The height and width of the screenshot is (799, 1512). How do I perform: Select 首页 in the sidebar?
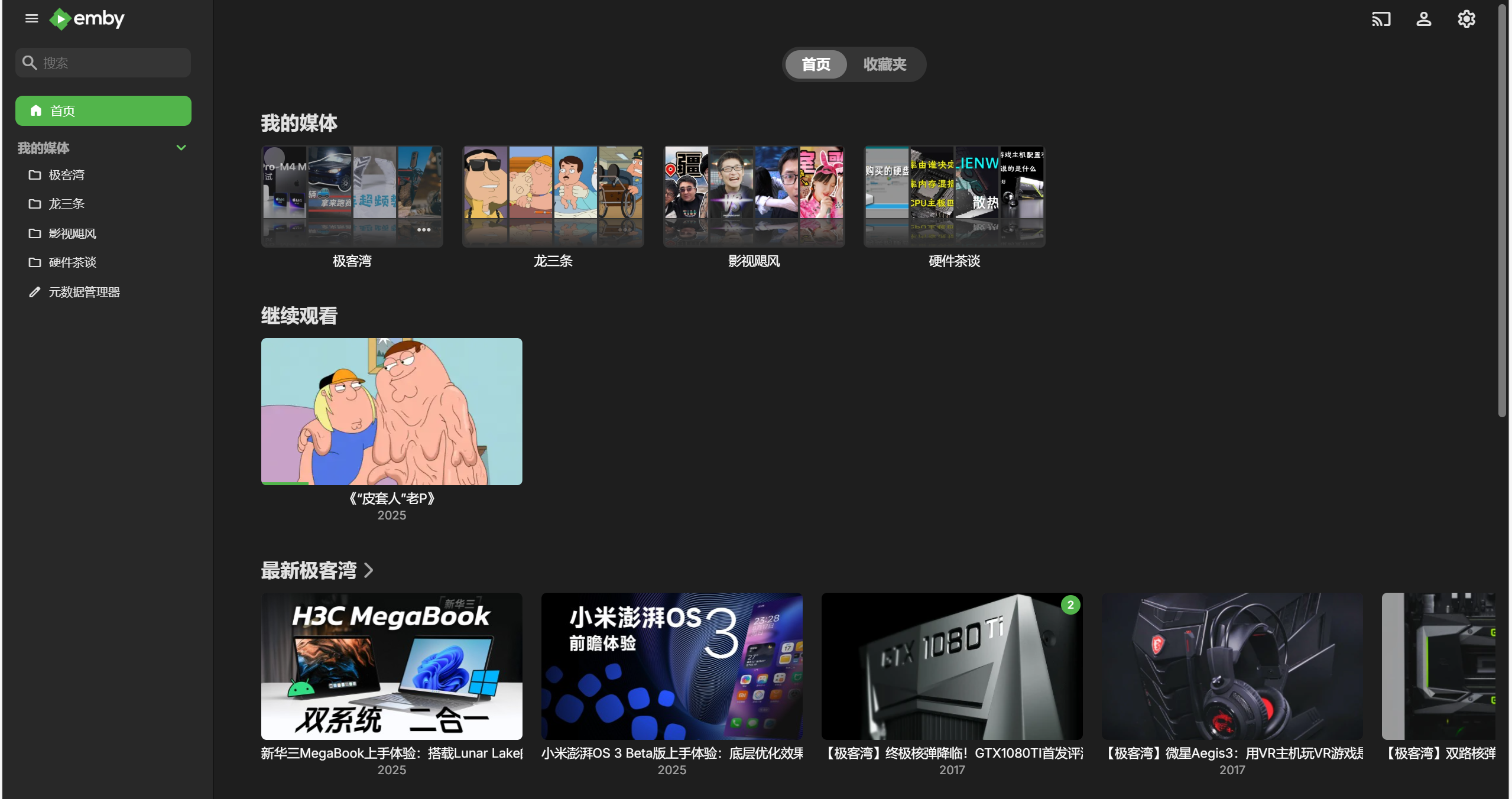coord(103,111)
